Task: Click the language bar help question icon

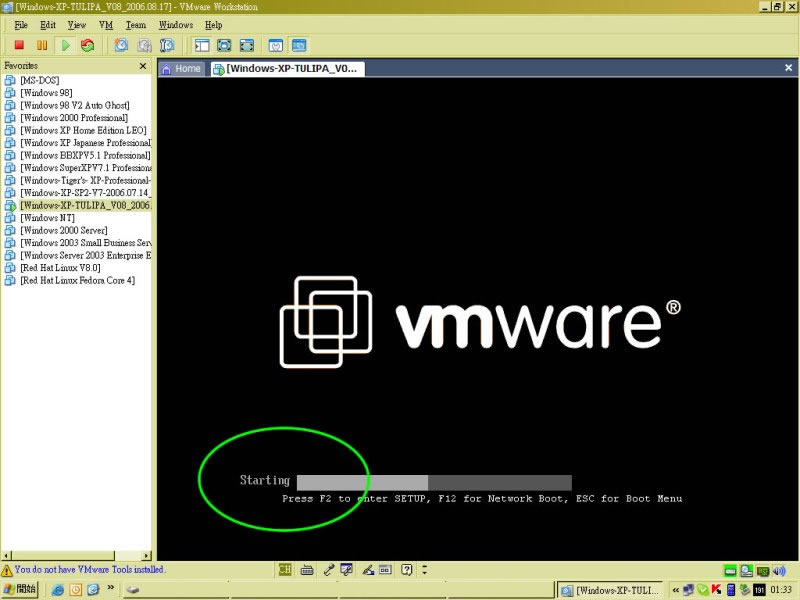Action: pos(406,569)
